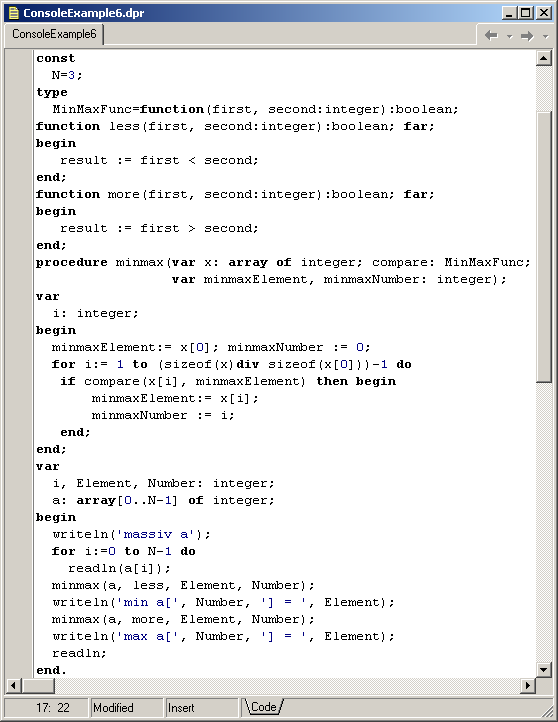
Task: Click the 'minmaxElement:= x[0];' line
Action: (211, 347)
